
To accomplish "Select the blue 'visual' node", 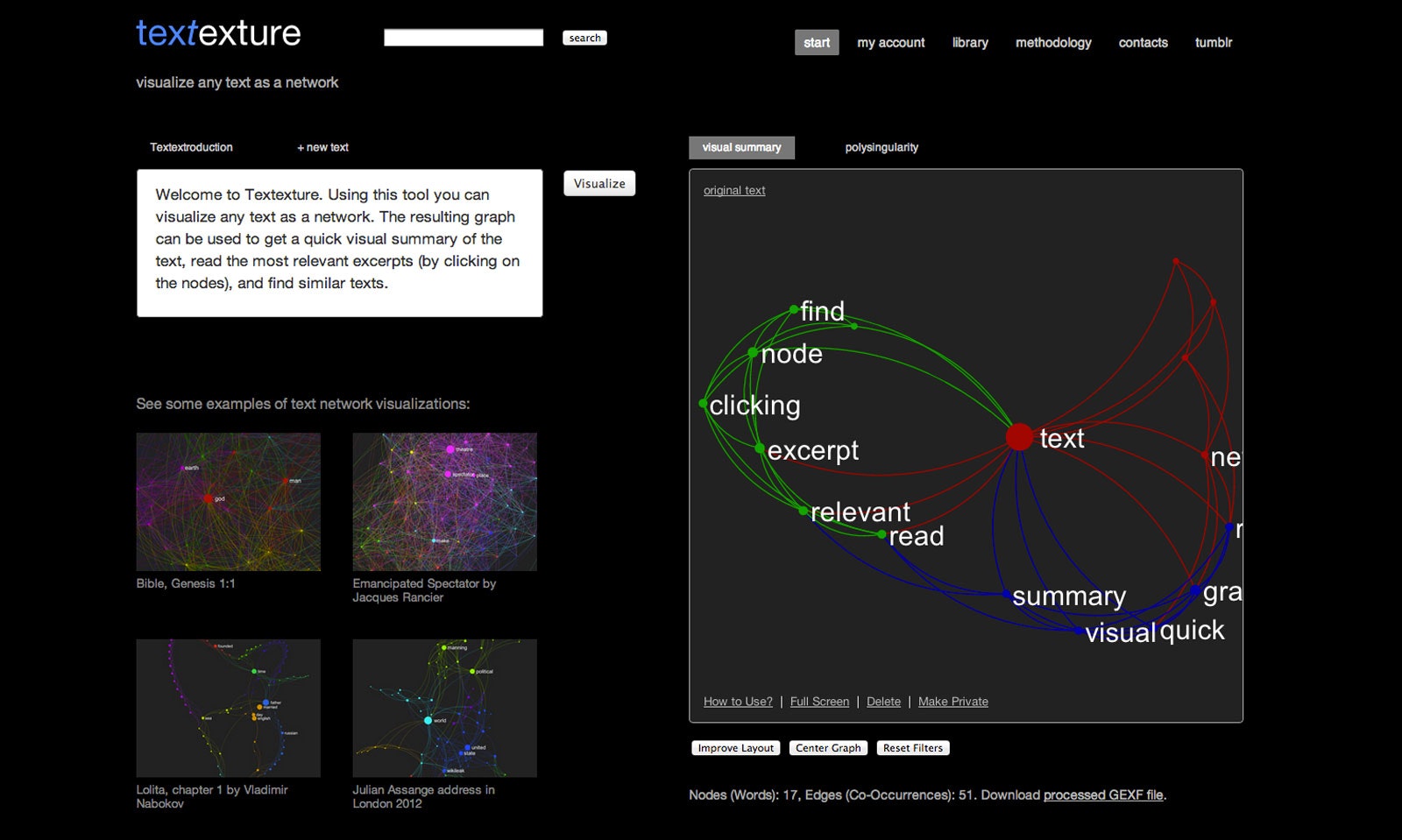I will [x=1079, y=630].
